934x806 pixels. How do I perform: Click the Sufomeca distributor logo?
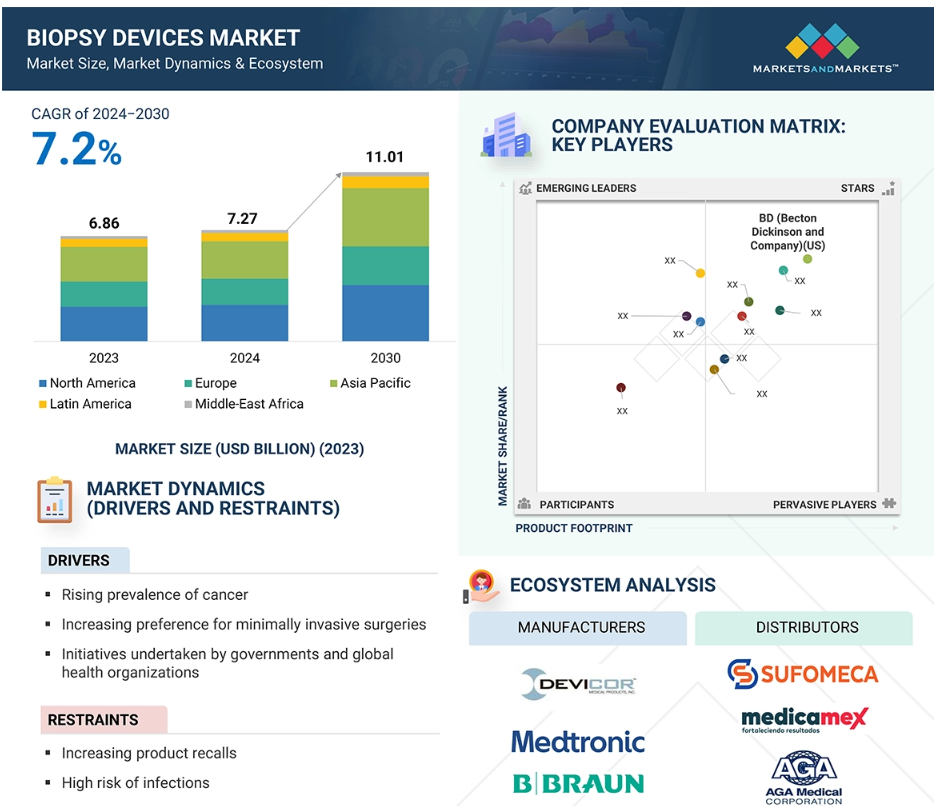(x=802, y=674)
